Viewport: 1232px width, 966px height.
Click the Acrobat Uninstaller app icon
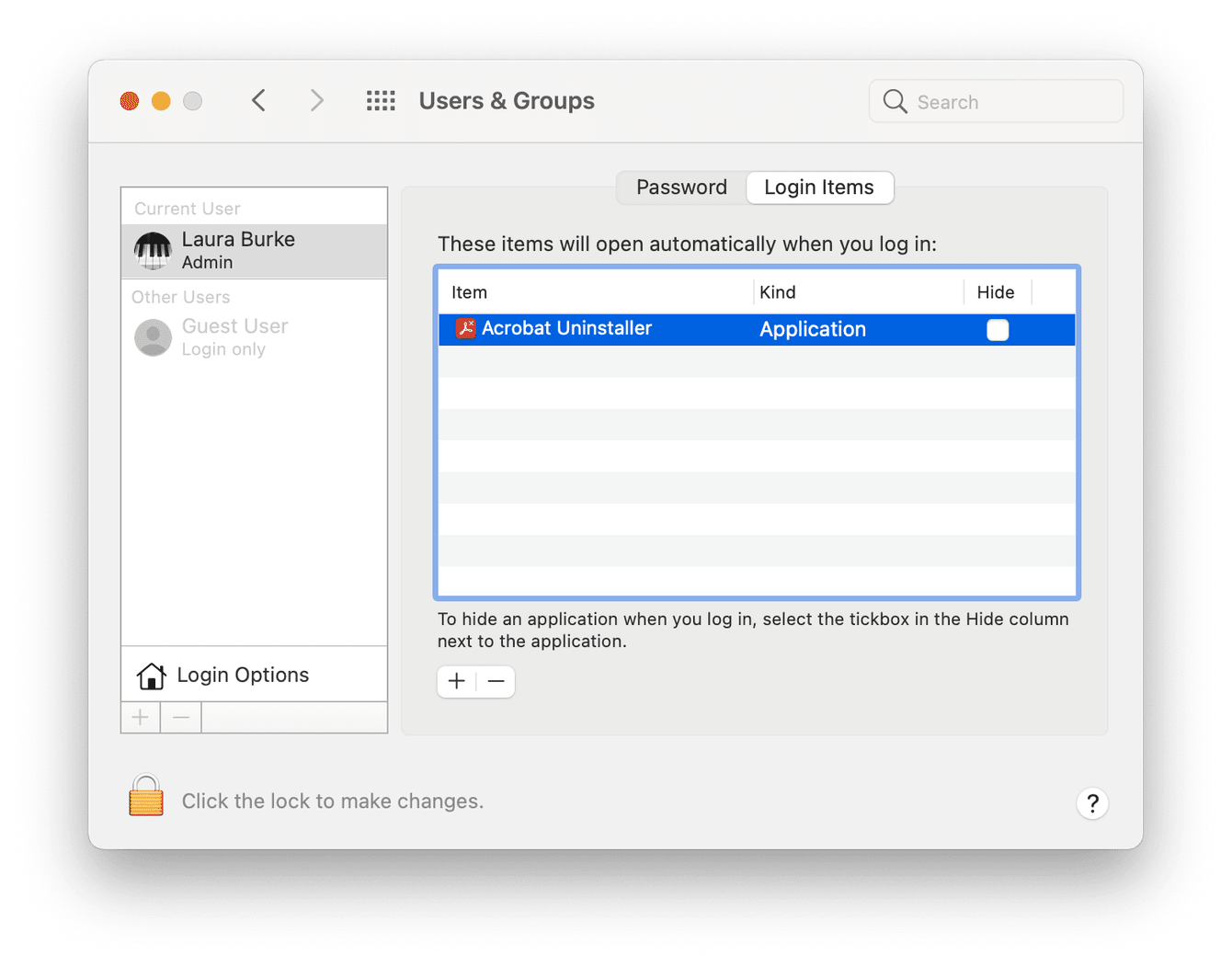(465, 328)
